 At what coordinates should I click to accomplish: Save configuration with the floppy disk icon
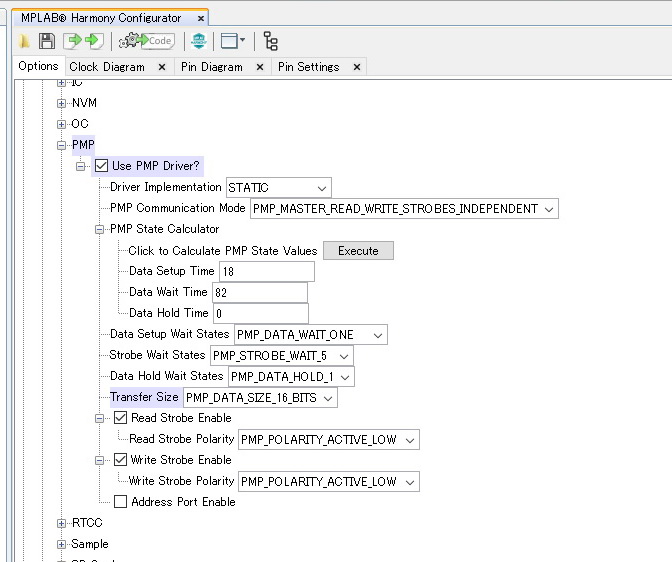click(x=47, y=41)
